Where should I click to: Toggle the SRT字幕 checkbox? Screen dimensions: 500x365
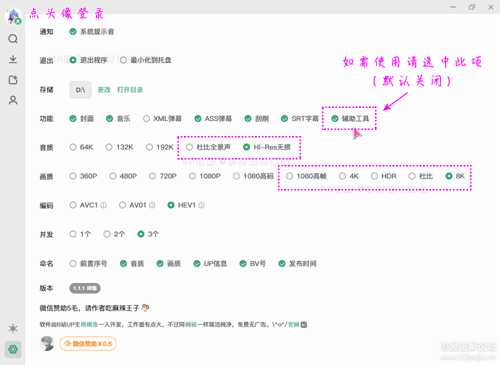tap(284, 118)
